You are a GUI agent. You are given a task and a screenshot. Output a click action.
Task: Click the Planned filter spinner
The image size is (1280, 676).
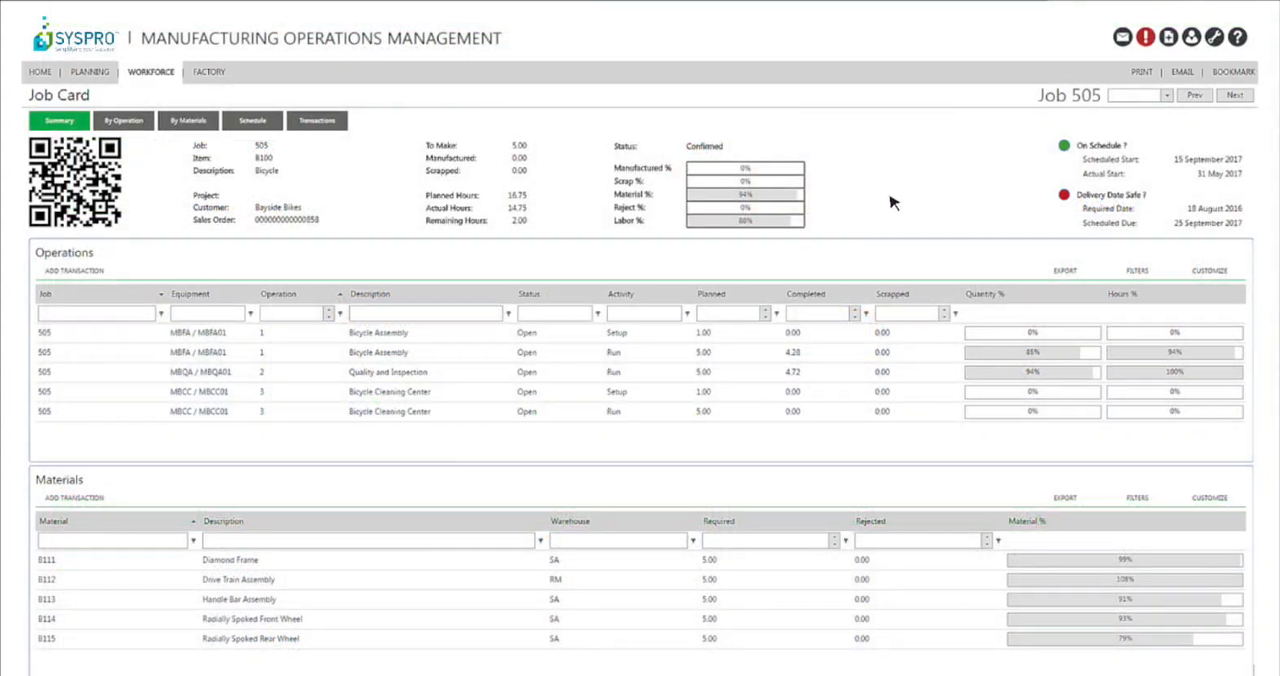point(765,314)
